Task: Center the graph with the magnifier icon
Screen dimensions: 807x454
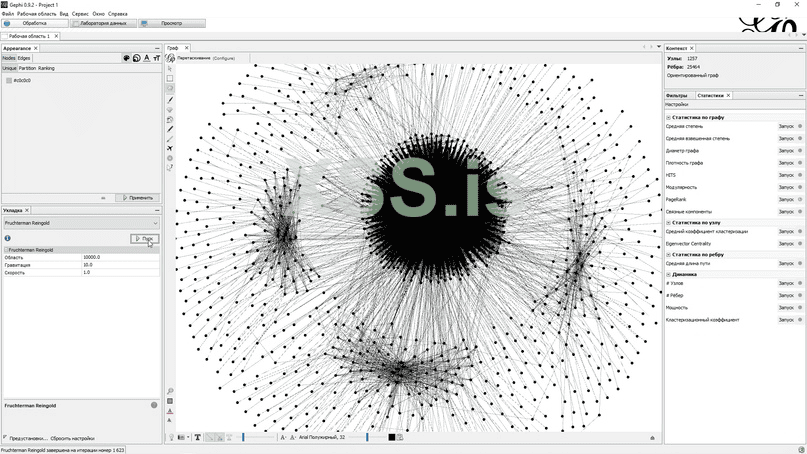Action: [x=170, y=391]
